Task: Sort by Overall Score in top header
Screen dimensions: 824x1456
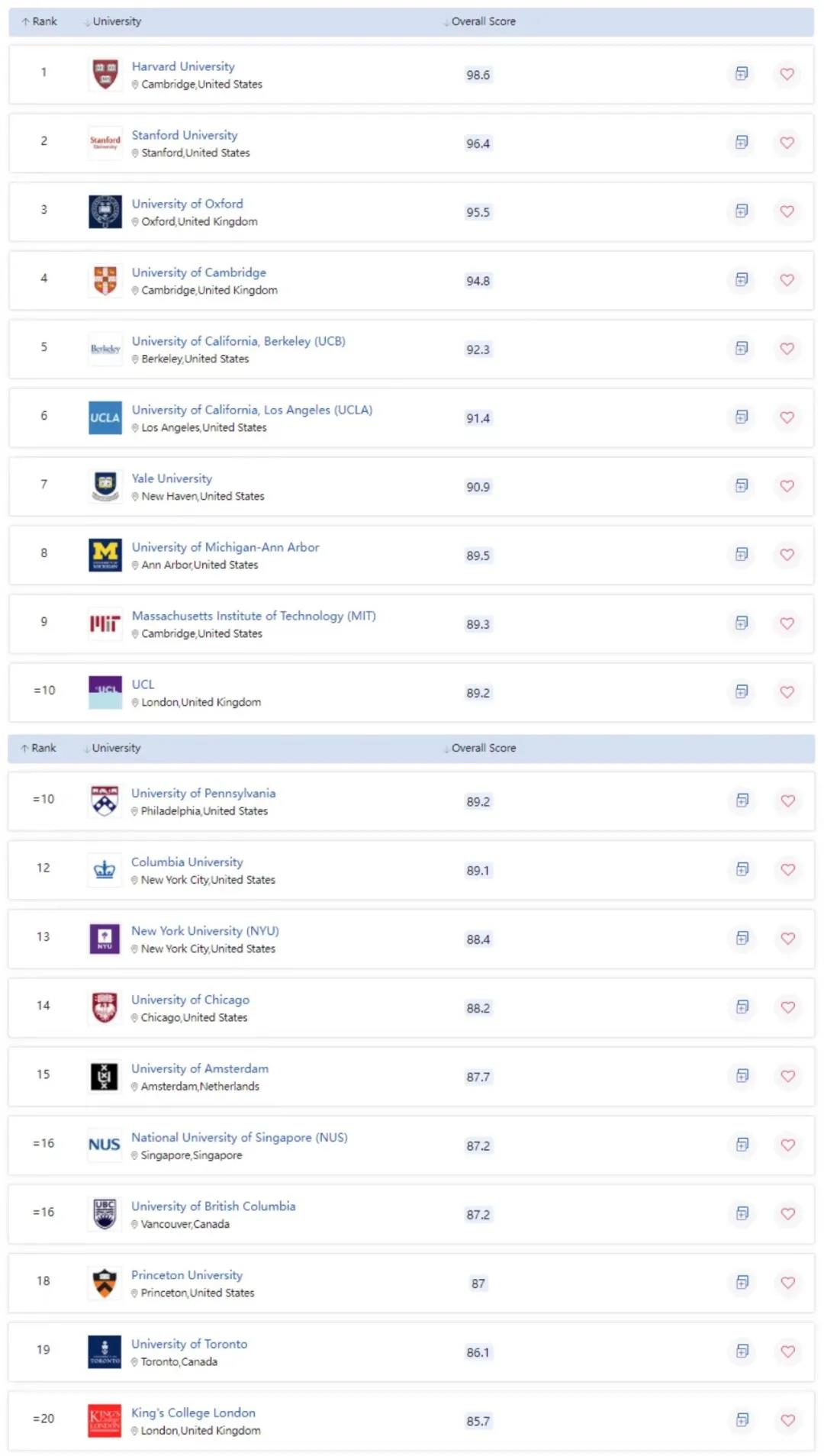Action: point(482,21)
